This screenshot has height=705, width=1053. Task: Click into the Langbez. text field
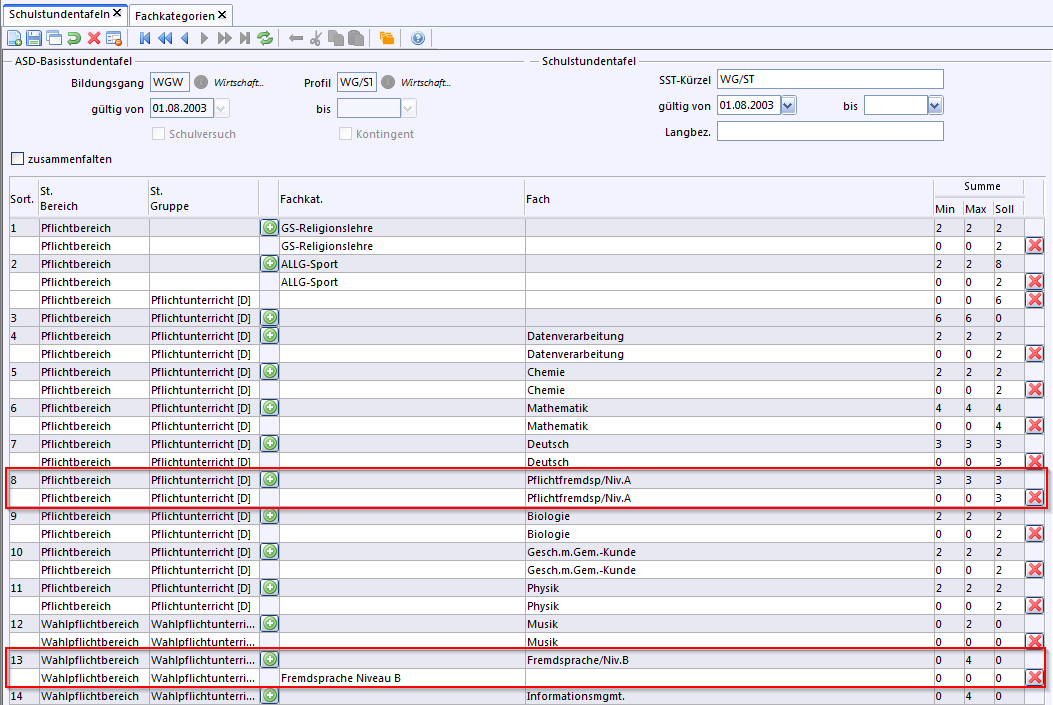tap(830, 132)
